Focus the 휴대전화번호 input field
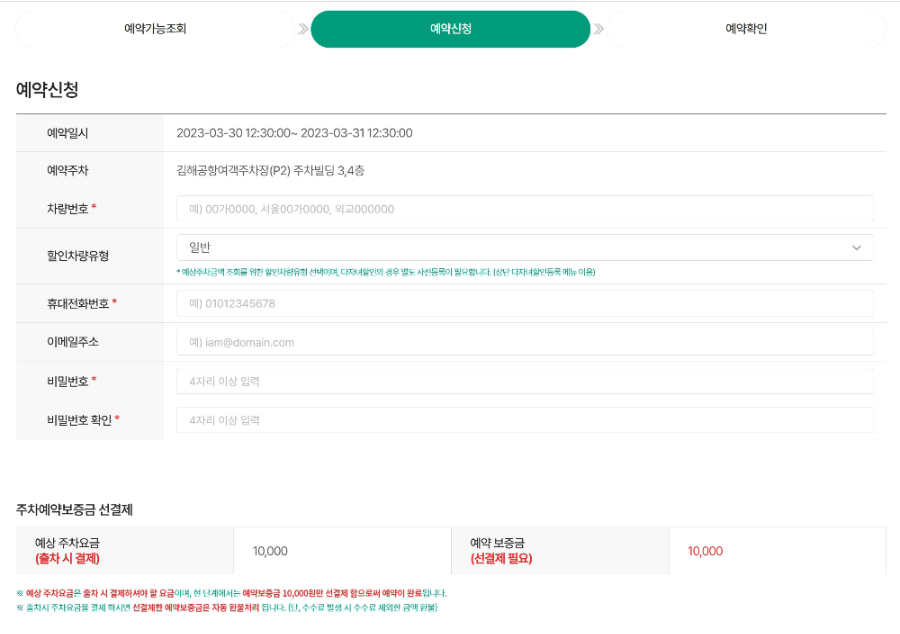The image size is (900, 634). tap(525, 304)
